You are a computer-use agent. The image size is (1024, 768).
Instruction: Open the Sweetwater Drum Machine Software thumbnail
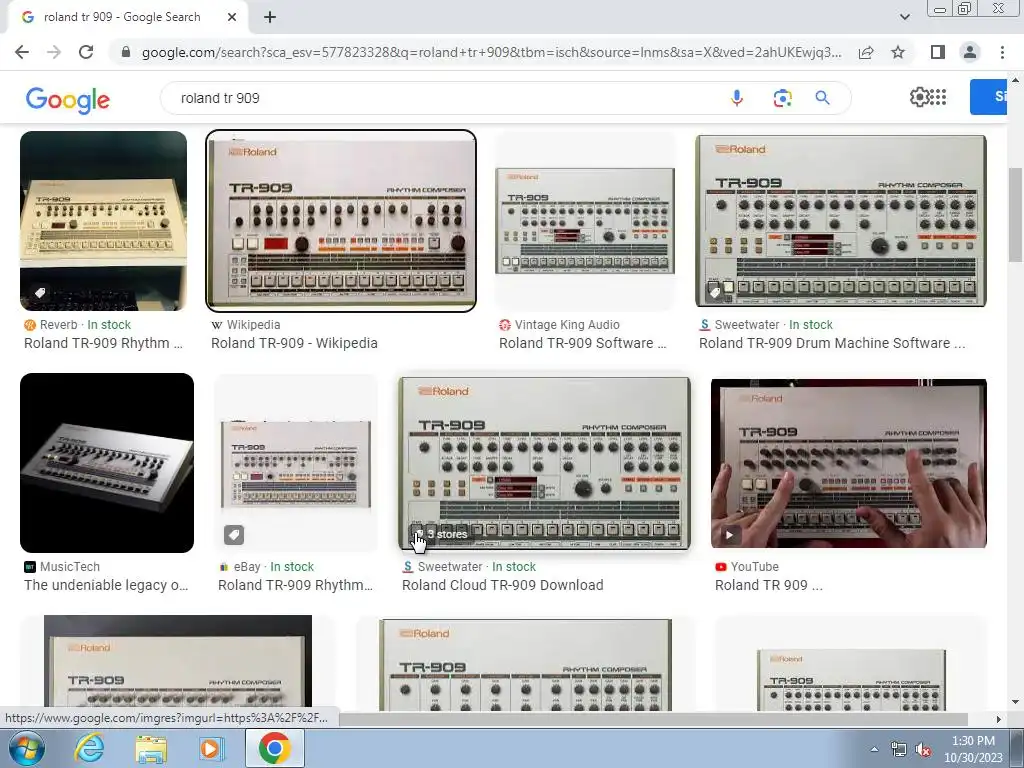click(841, 221)
